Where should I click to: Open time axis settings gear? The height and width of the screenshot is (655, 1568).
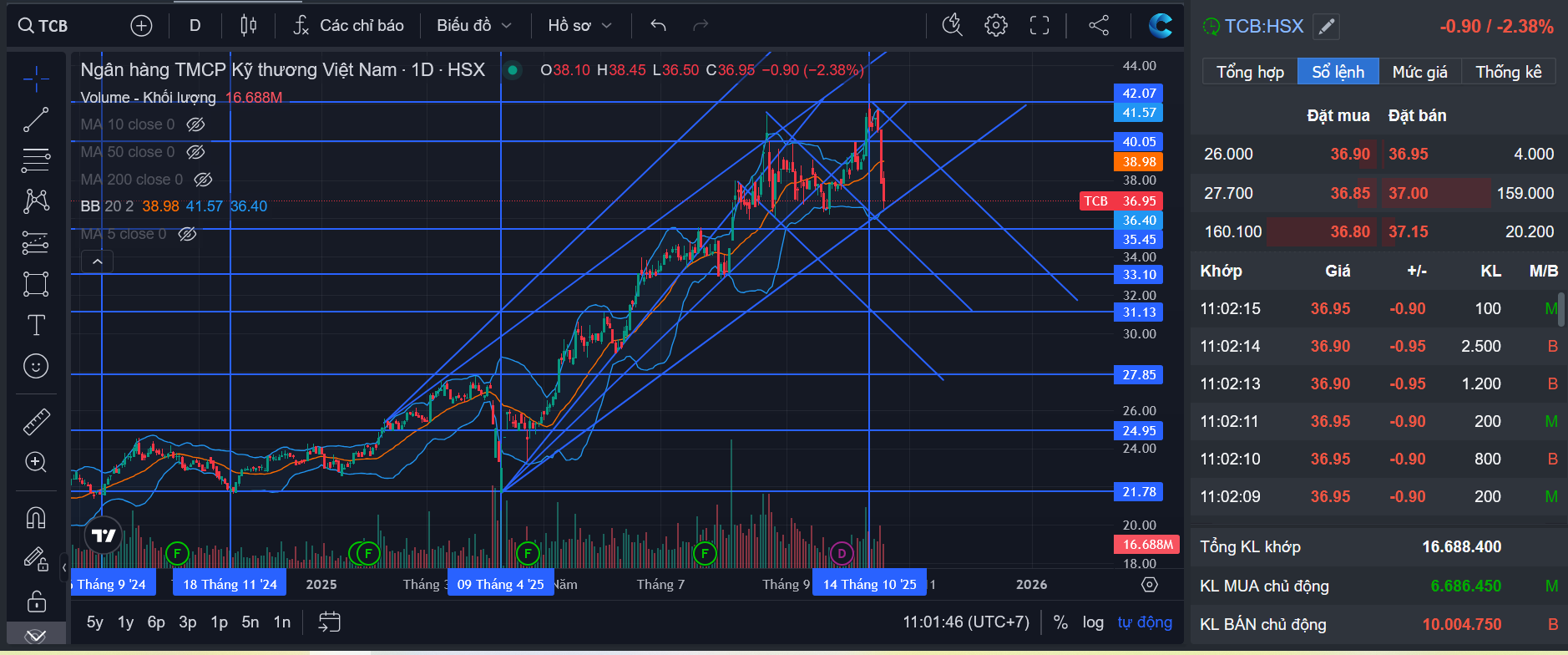[x=1150, y=585]
